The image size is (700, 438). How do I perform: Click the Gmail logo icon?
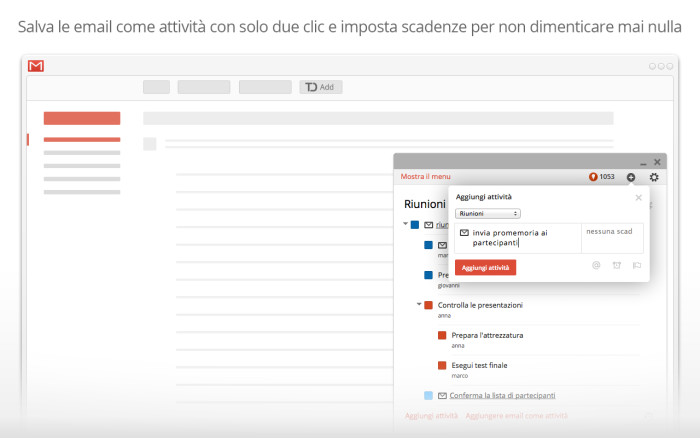tap(36, 66)
